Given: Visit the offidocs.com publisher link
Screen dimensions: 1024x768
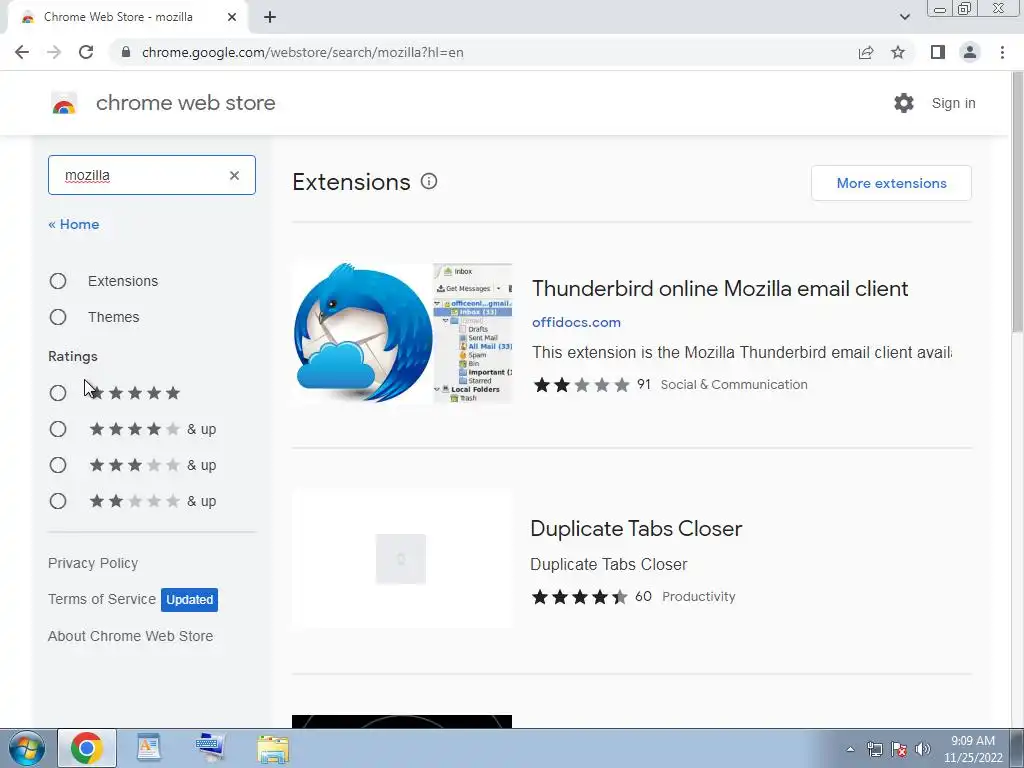Looking at the screenshot, I should 576,323.
